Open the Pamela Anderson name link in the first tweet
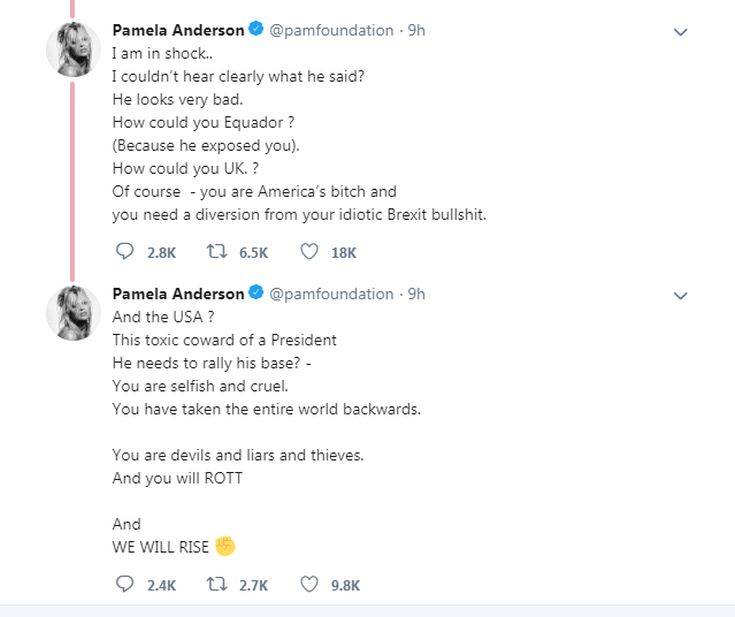This screenshot has height=617, width=735. tap(178, 30)
